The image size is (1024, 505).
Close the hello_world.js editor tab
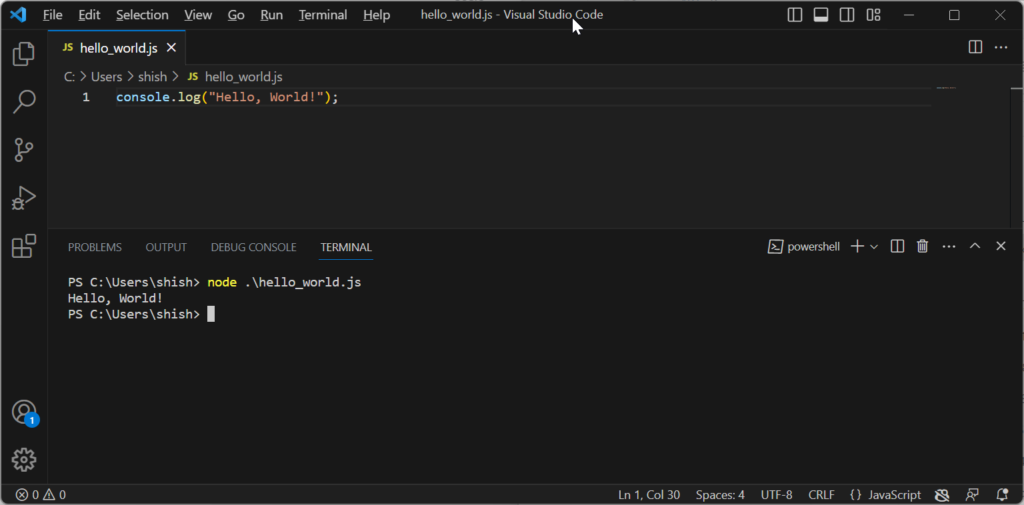[171, 48]
